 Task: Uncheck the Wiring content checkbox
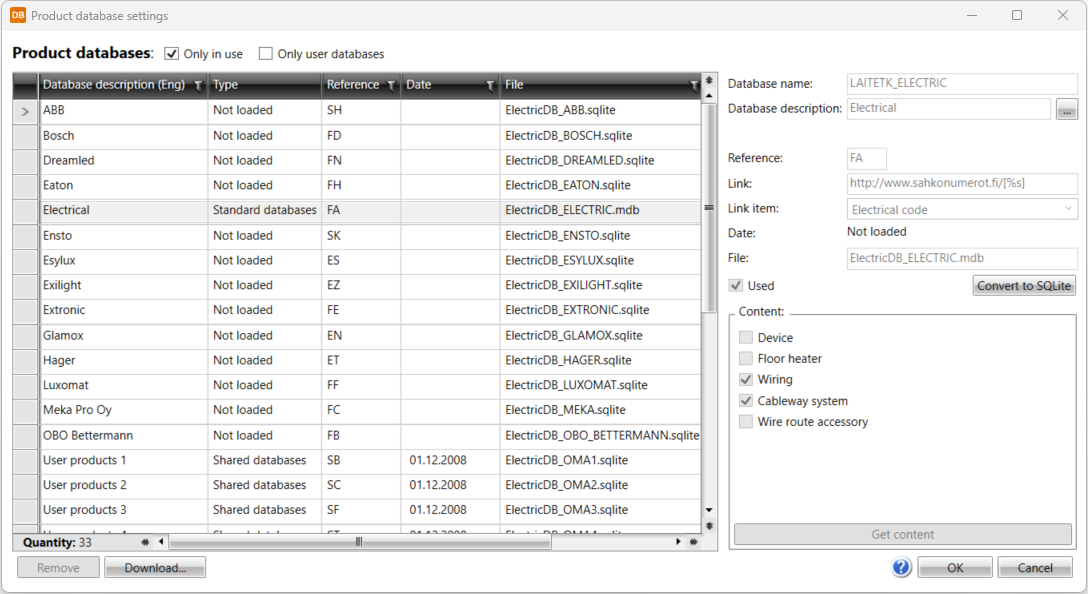click(746, 380)
